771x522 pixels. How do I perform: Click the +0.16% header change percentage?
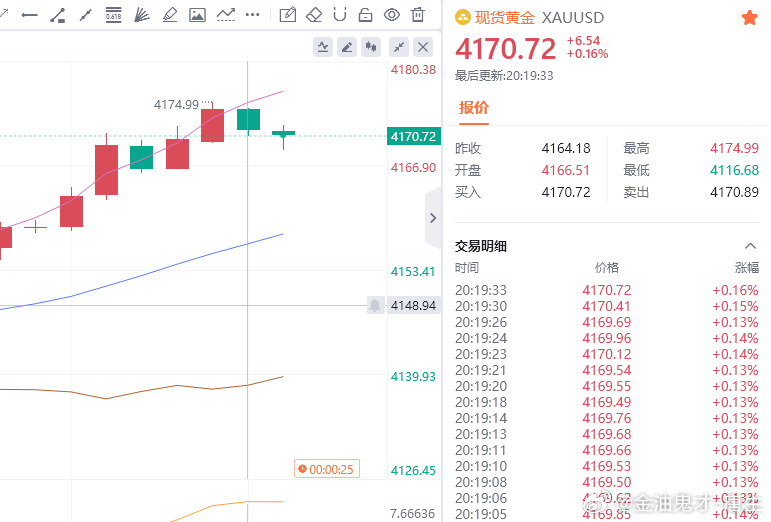click(x=588, y=54)
